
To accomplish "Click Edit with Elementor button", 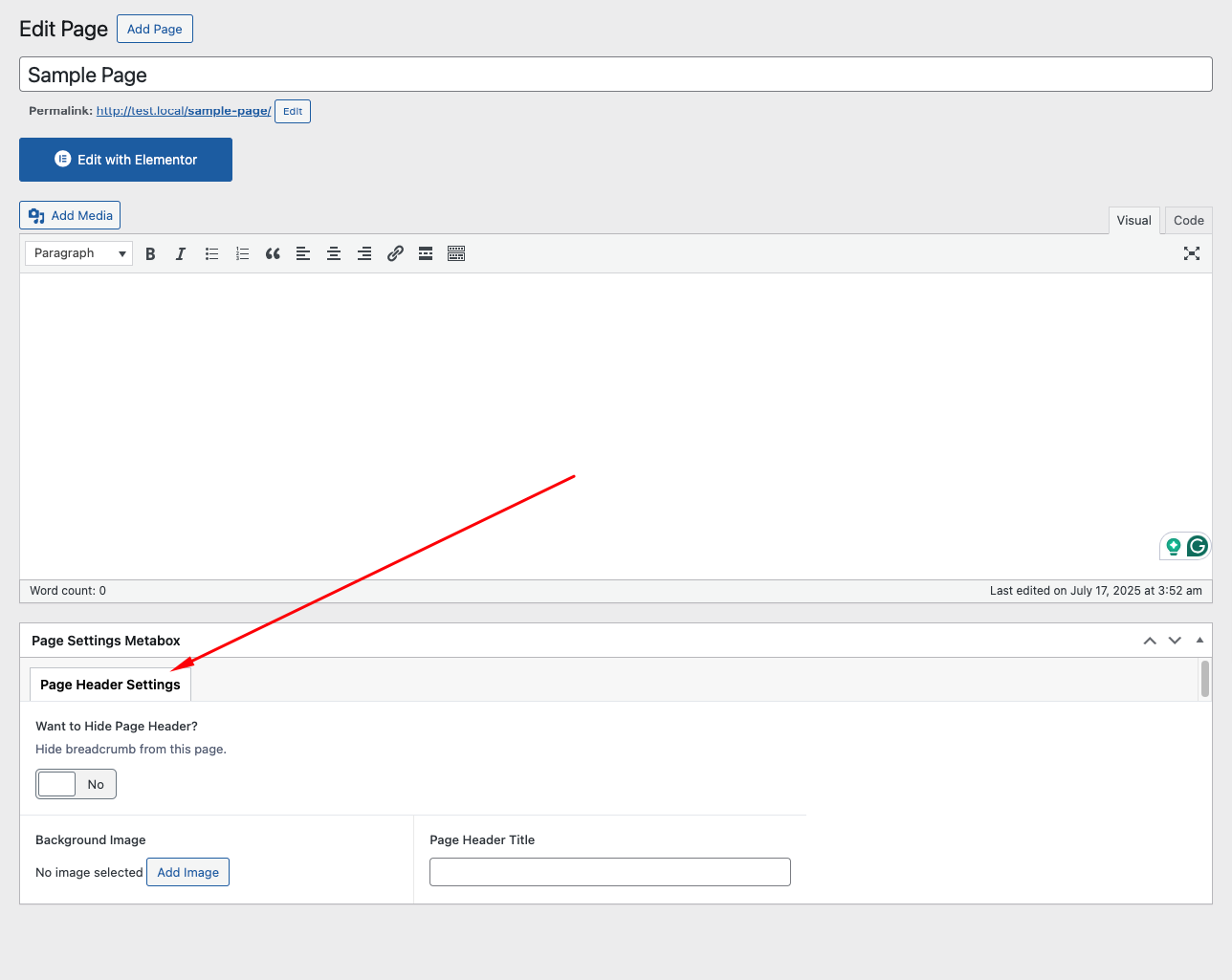I will click(125, 160).
